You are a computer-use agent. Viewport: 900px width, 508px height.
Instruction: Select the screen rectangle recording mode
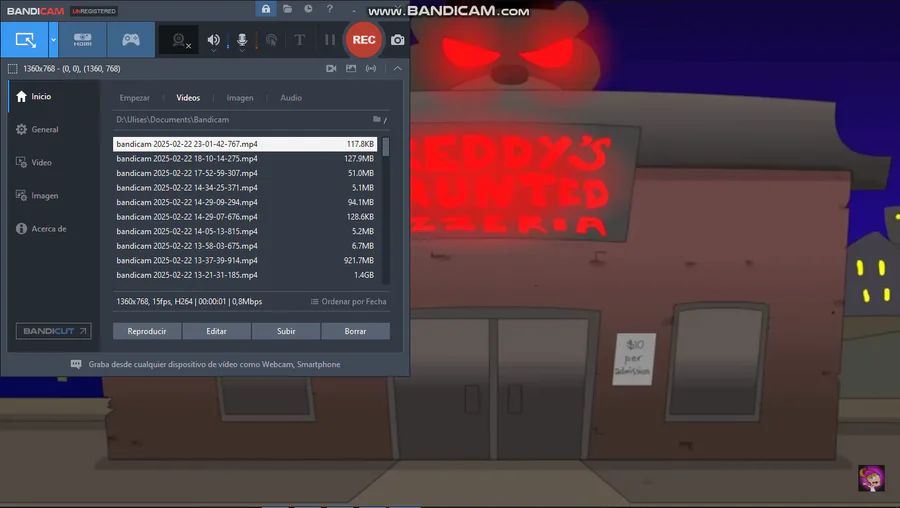click(25, 40)
